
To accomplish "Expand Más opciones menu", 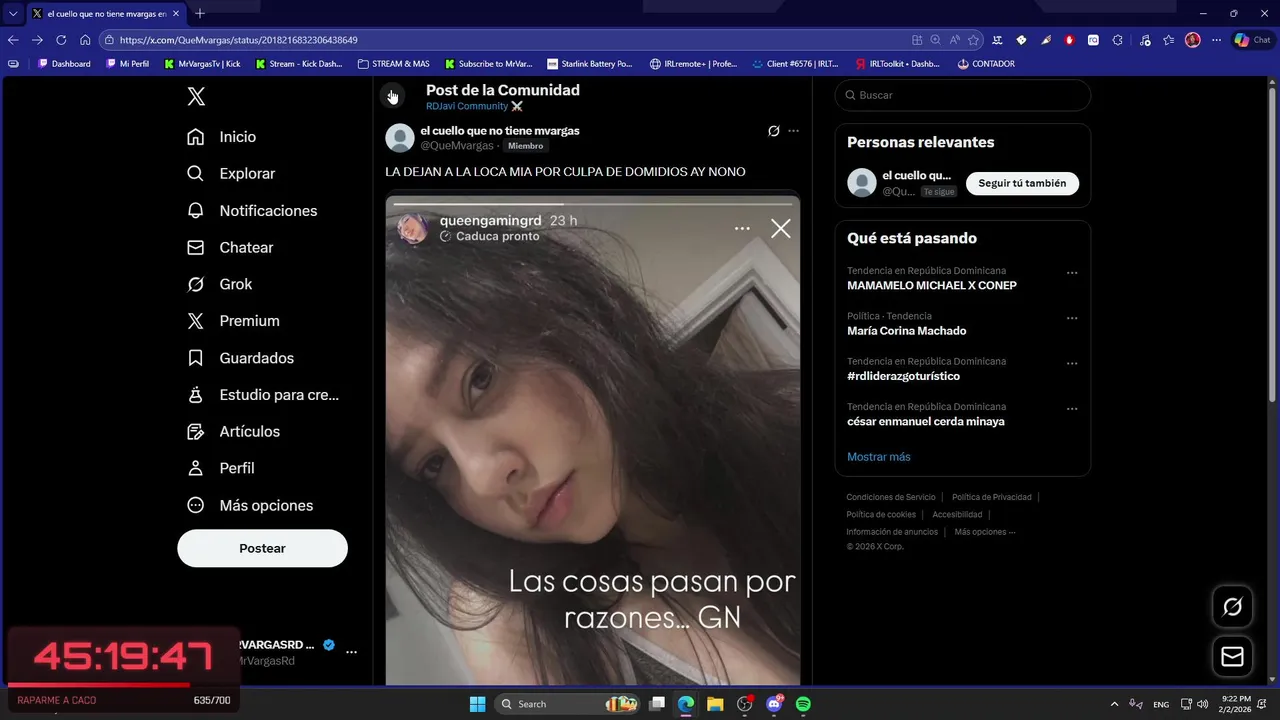I will (x=250, y=505).
